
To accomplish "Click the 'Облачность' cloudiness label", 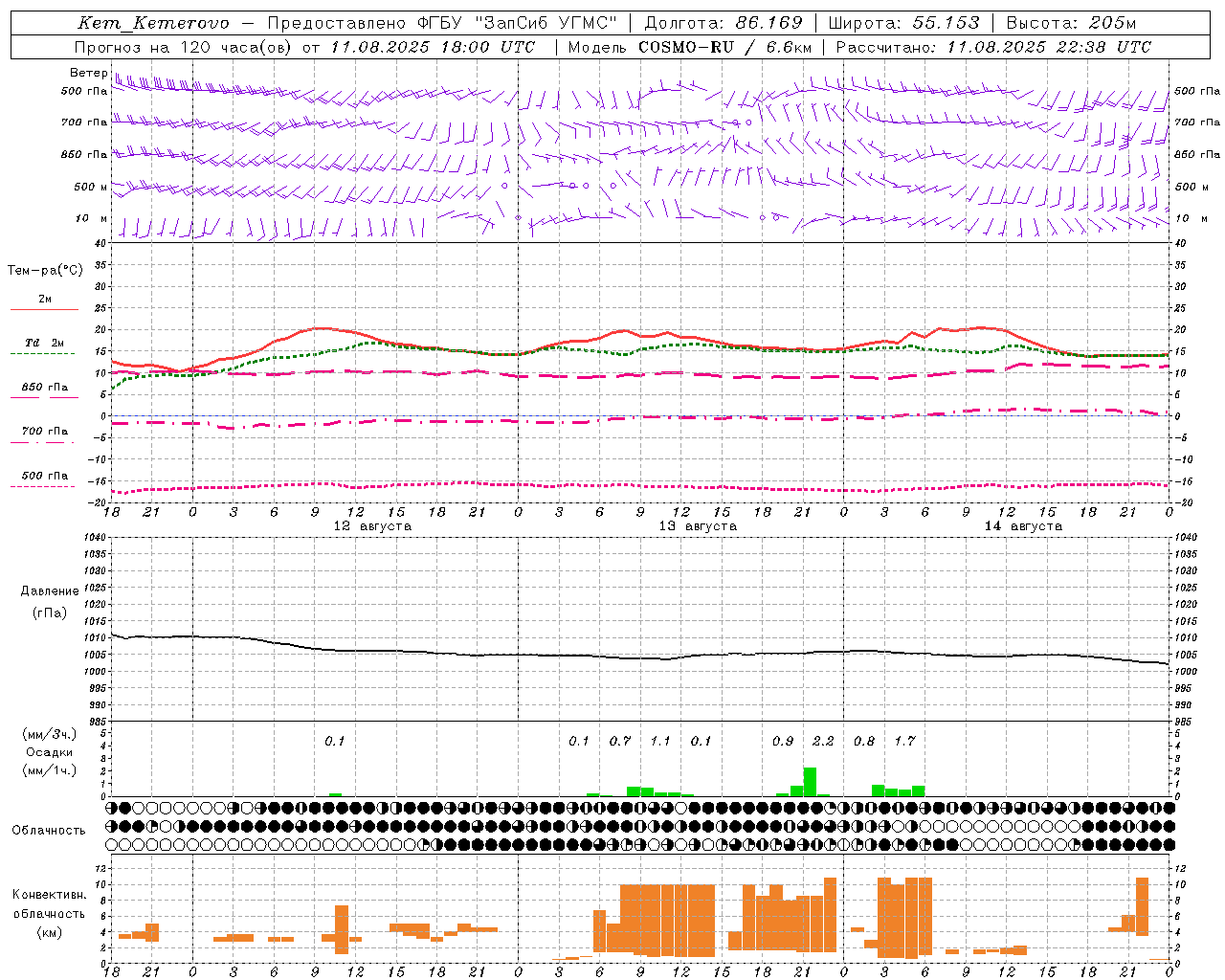I will [49, 830].
